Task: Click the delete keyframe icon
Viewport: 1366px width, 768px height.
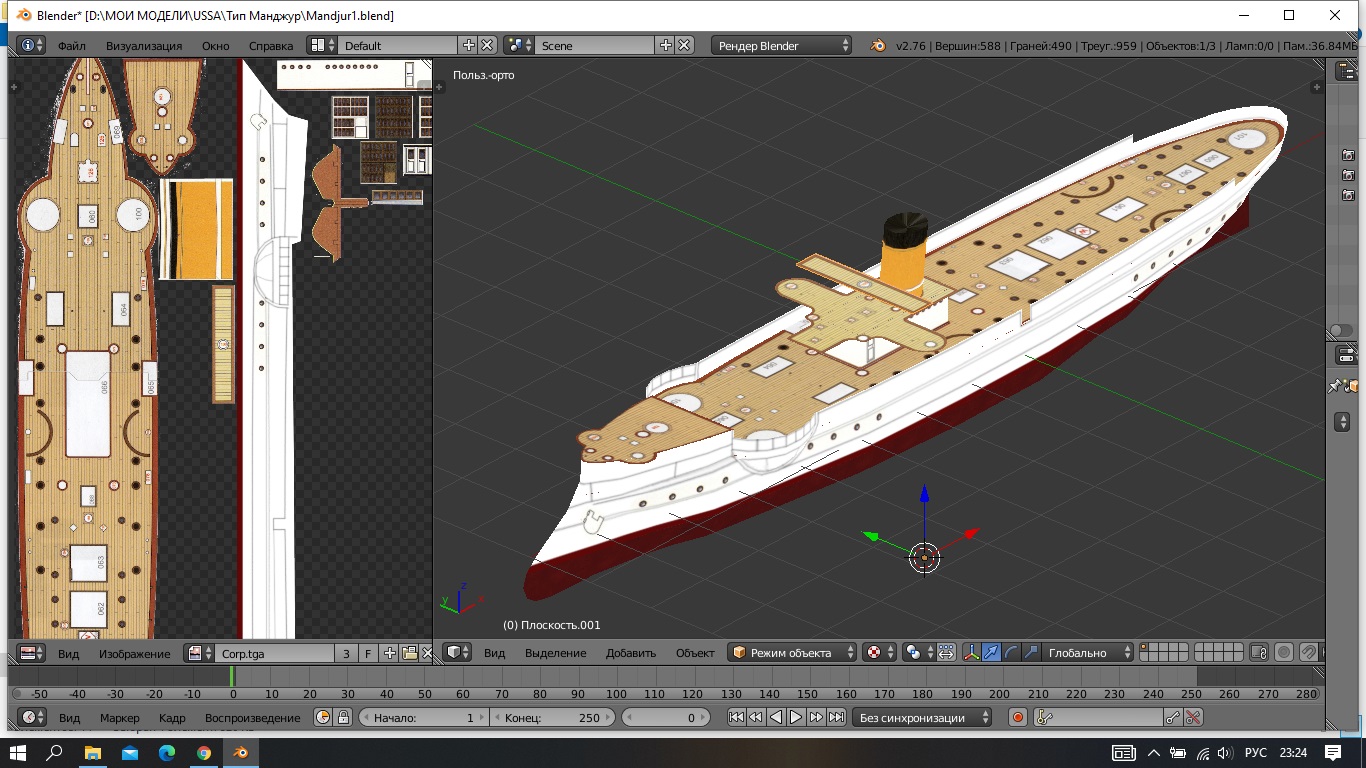Action: [1192, 717]
